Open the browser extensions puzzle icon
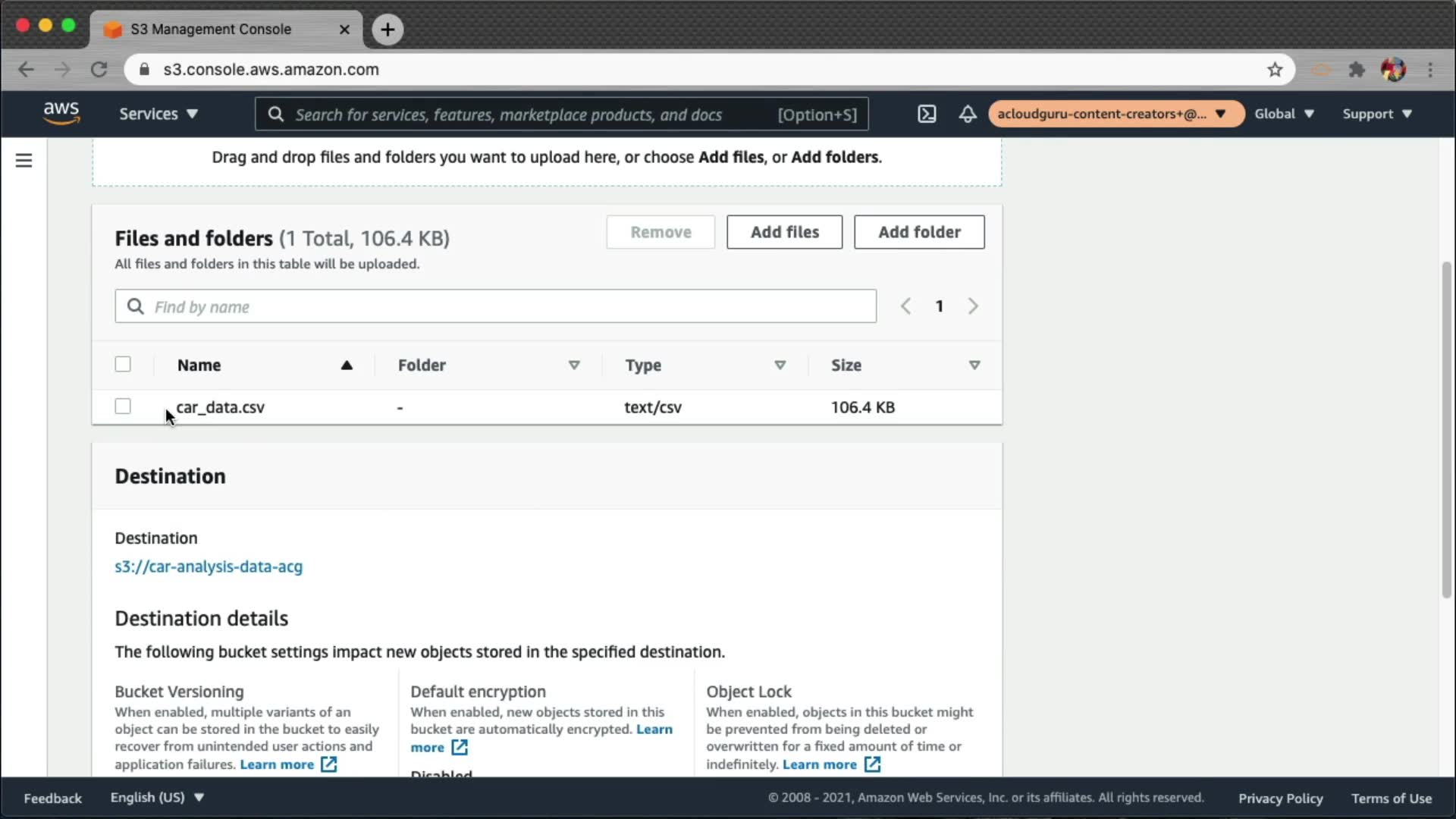 [x=1357, y=70]
